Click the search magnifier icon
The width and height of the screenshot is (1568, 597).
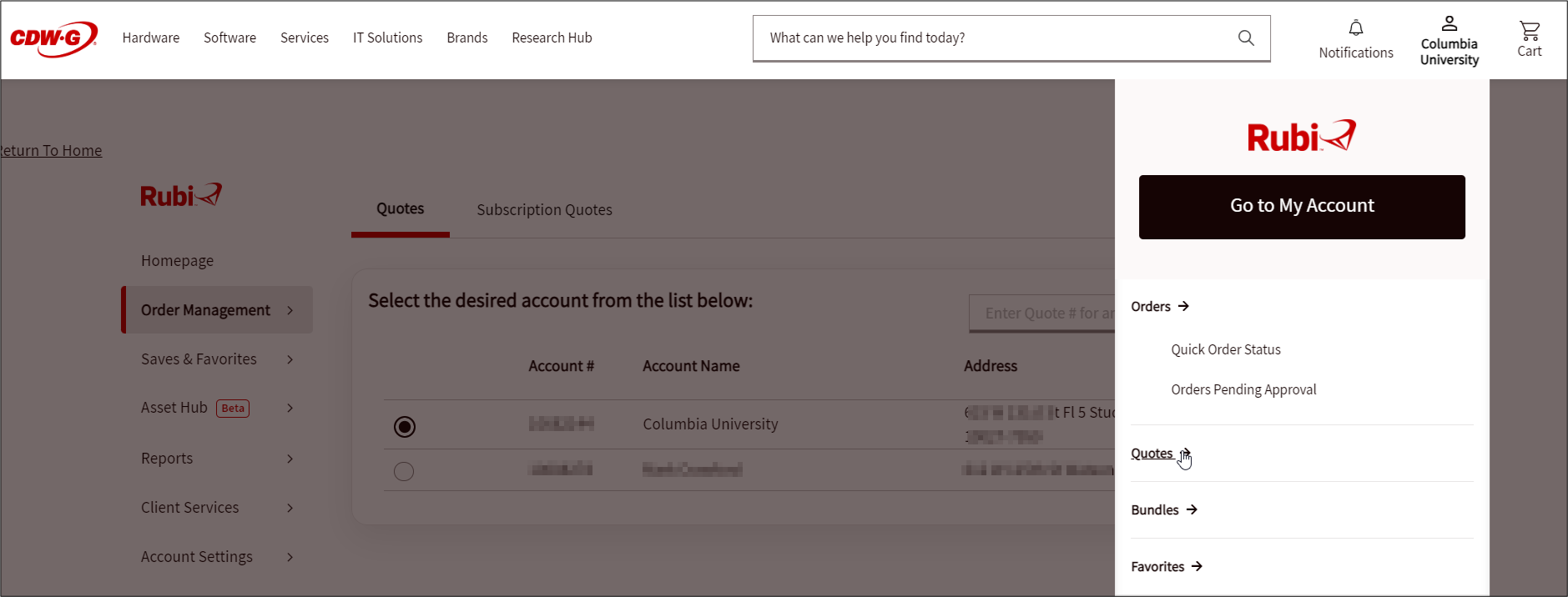1246,38
